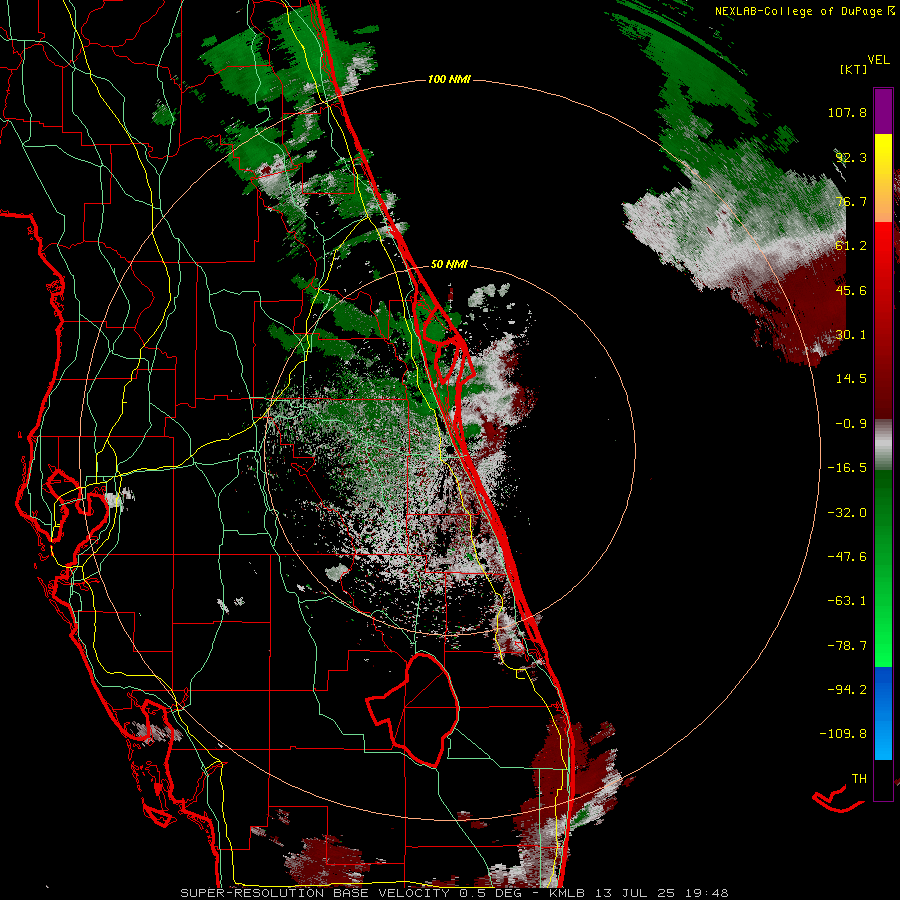Click the -63.1 velocity scale value
Viewport: 900px width, 900px height.
(847, 601)
